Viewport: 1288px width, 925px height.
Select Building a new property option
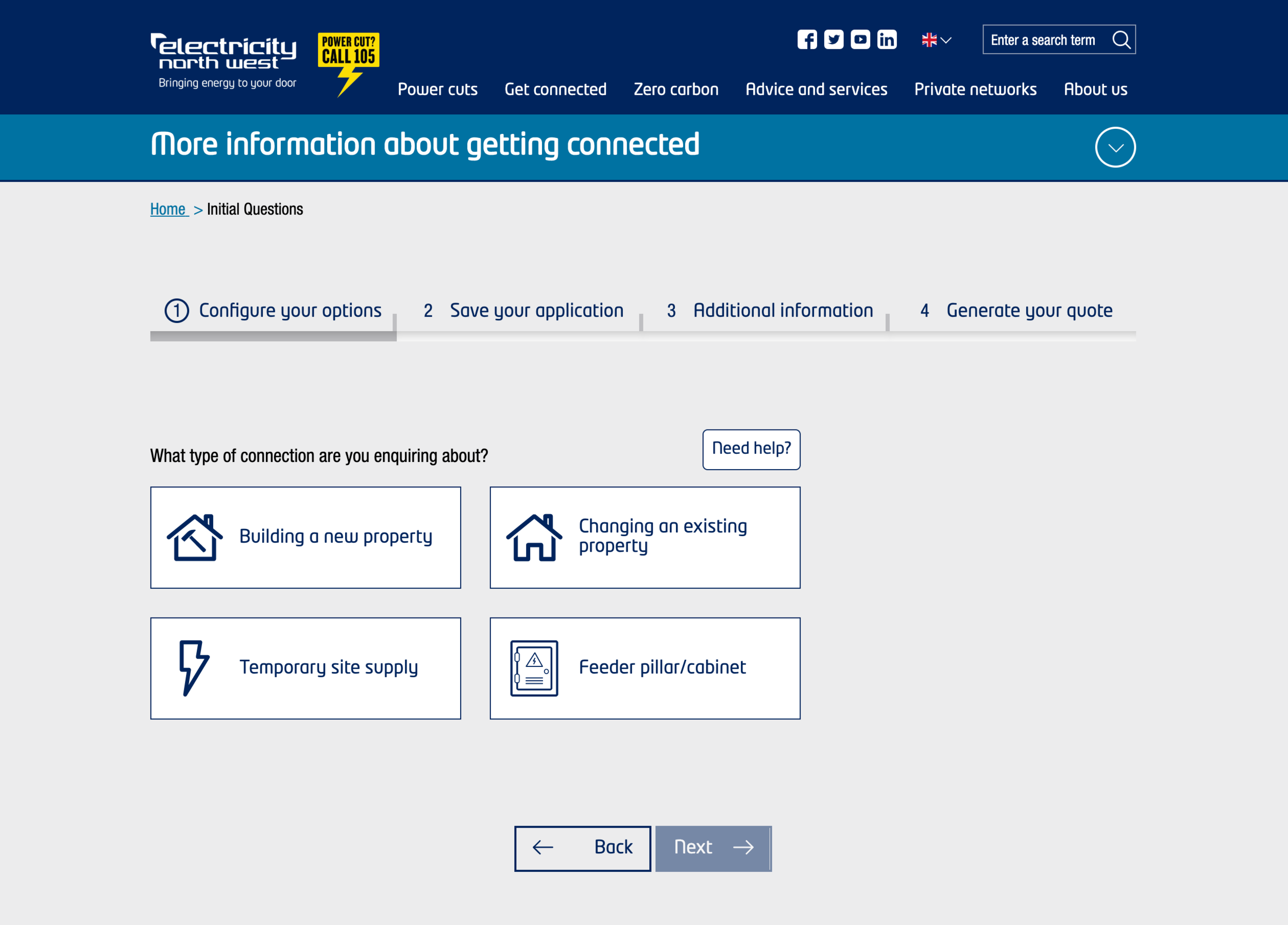[306, 537]
